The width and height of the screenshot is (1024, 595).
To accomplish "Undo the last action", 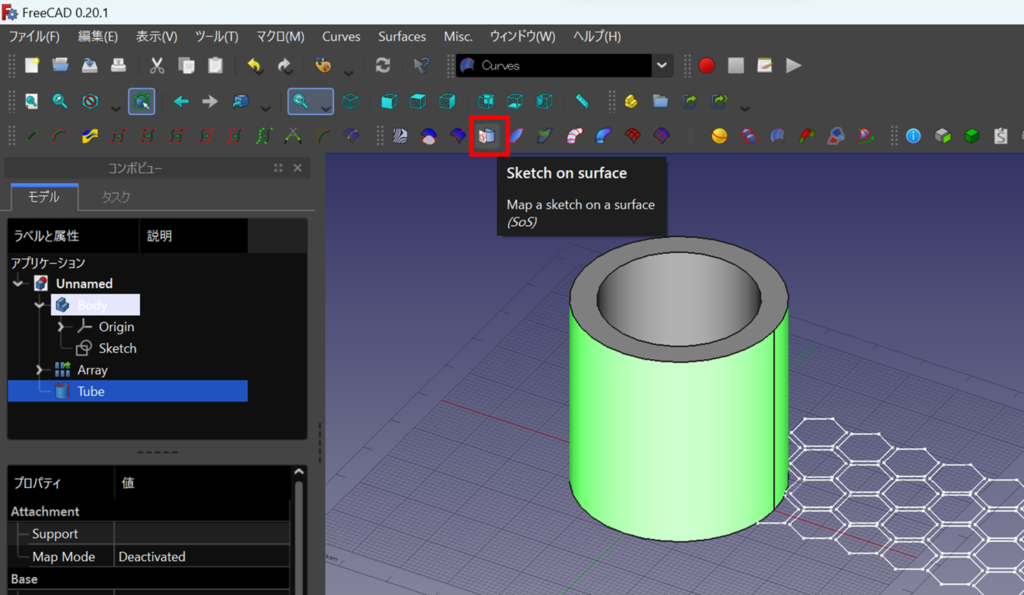I will pos(254,65).
